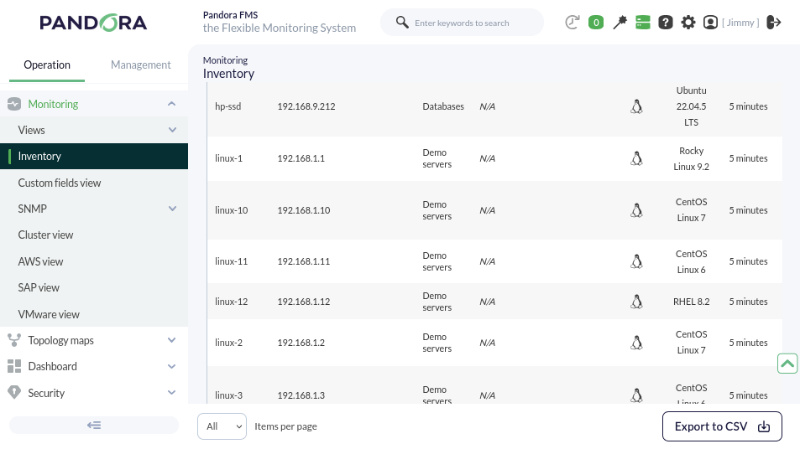This screenshot has width=800, height=449.
Task: Open the items per page dropdown
Action: [x=222, y=427]
